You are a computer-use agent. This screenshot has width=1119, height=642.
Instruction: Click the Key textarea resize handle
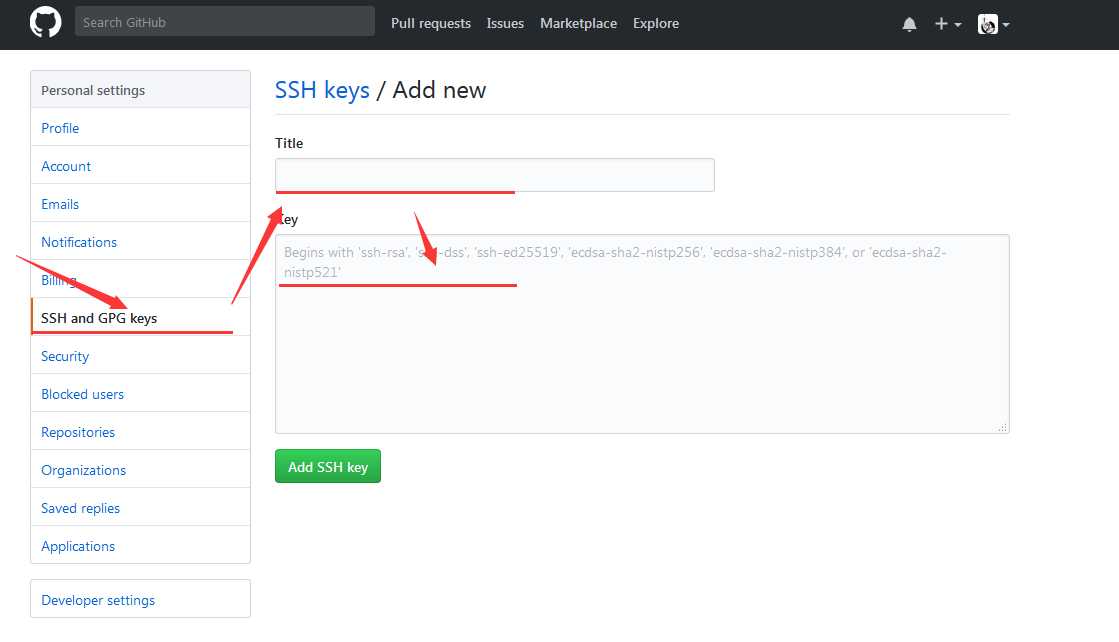pos(1003,427)
